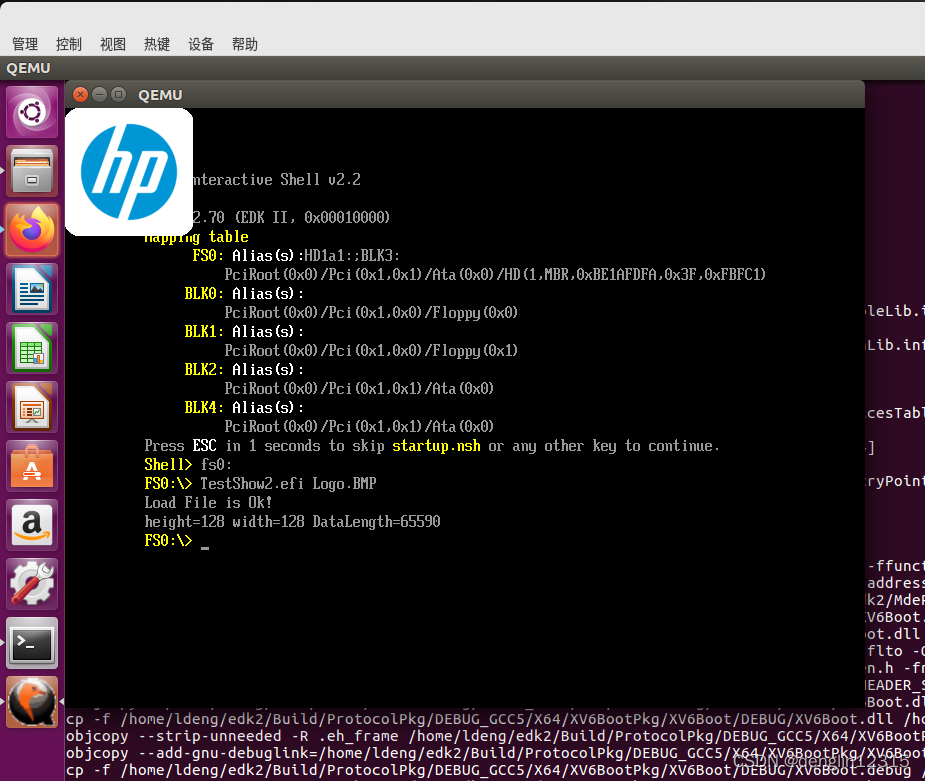This screenshot has height=781, width=925.
Task: Click 'BLK1:' mapping entry label
Action: 204,332
